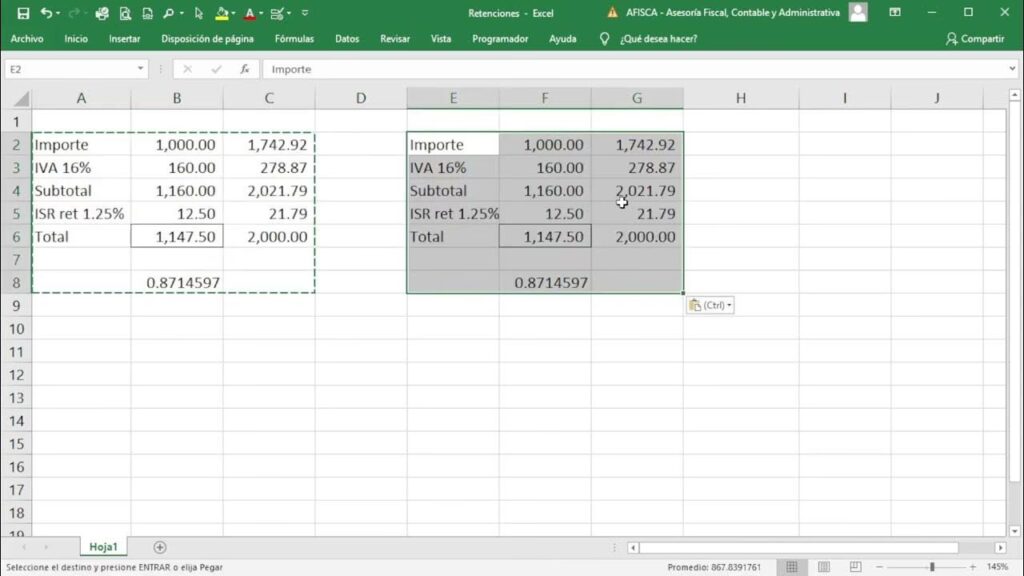Select the Hoja1 sheet tab
Screen dimensions: 1024x576
pos(104,547)
